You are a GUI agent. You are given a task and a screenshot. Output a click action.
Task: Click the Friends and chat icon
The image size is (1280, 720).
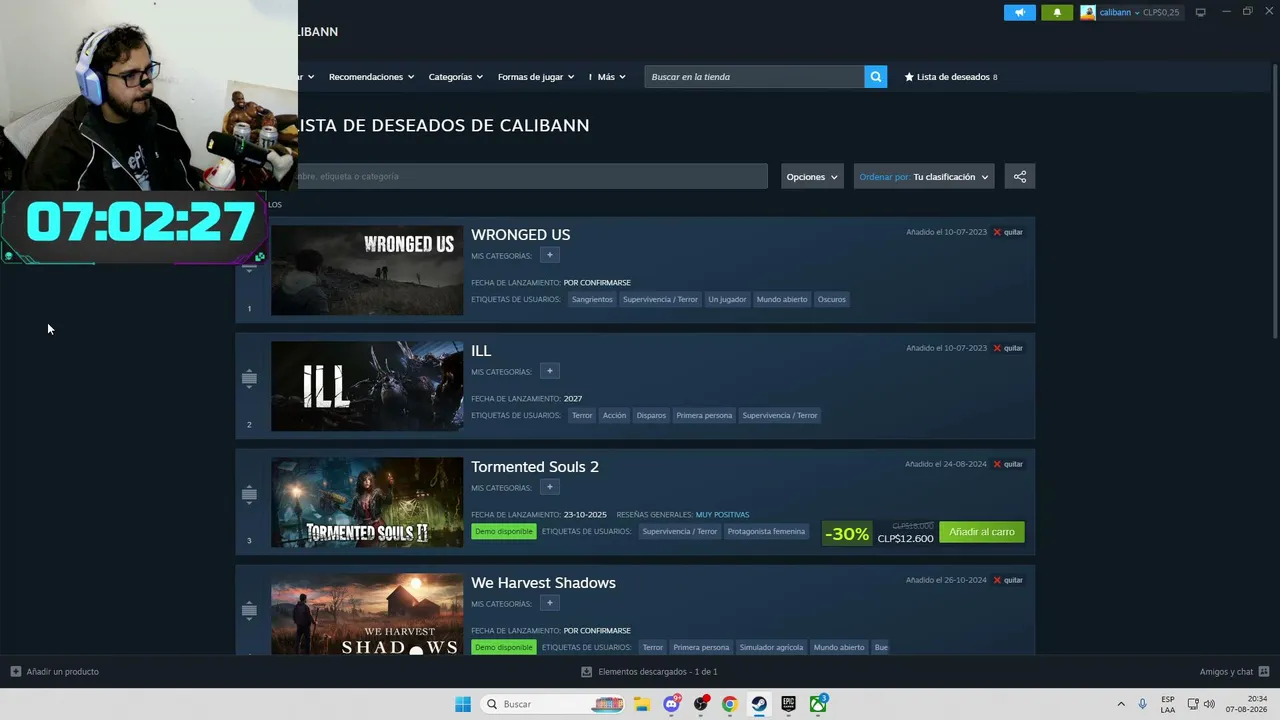click(x=1263, y=672)
